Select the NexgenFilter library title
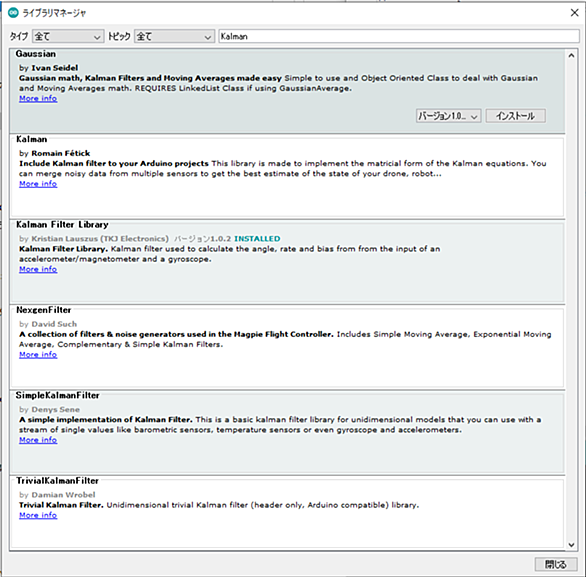 click(x=43, y=310)
